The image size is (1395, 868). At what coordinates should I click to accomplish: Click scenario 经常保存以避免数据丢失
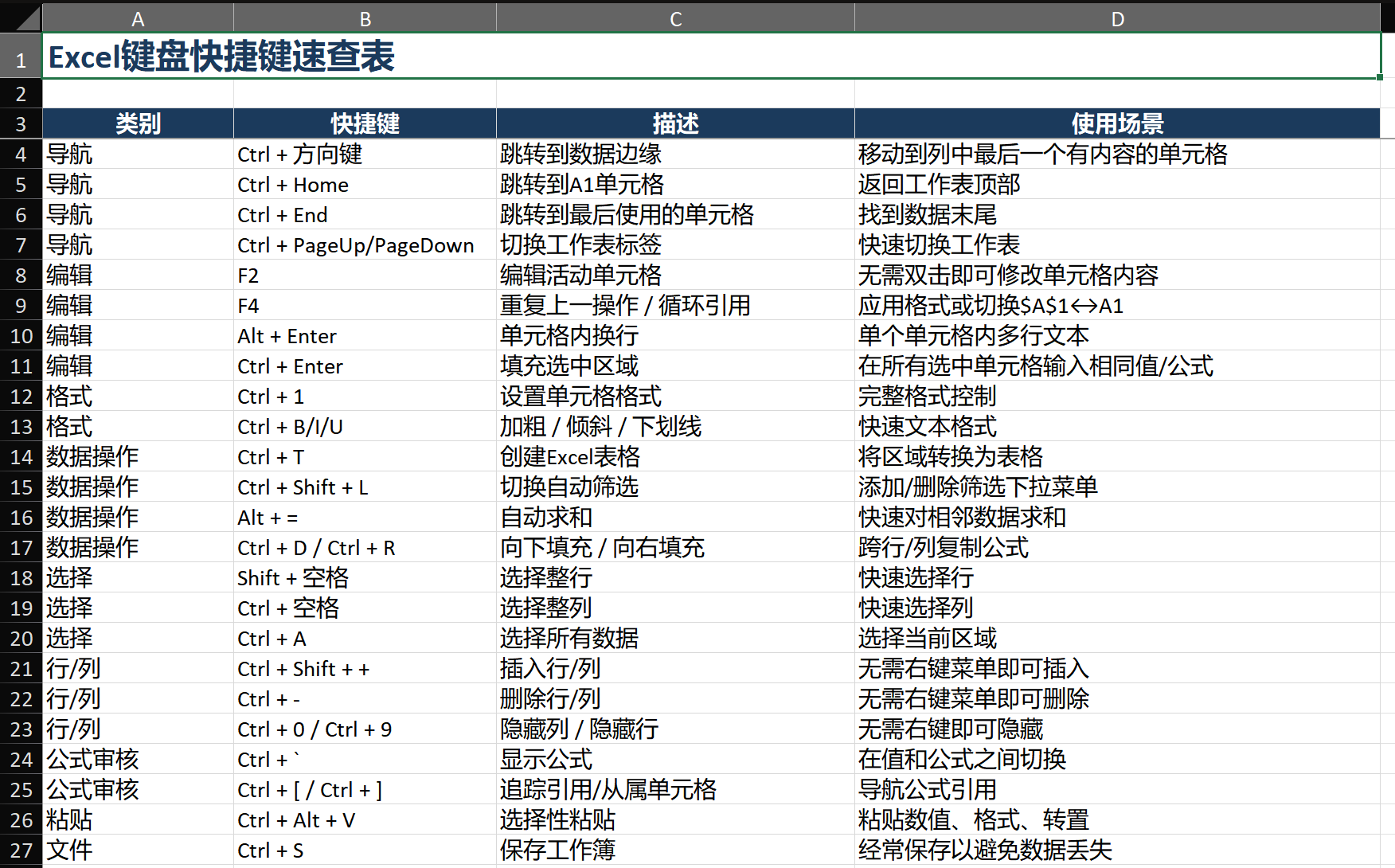click(x=1117, y=850)
